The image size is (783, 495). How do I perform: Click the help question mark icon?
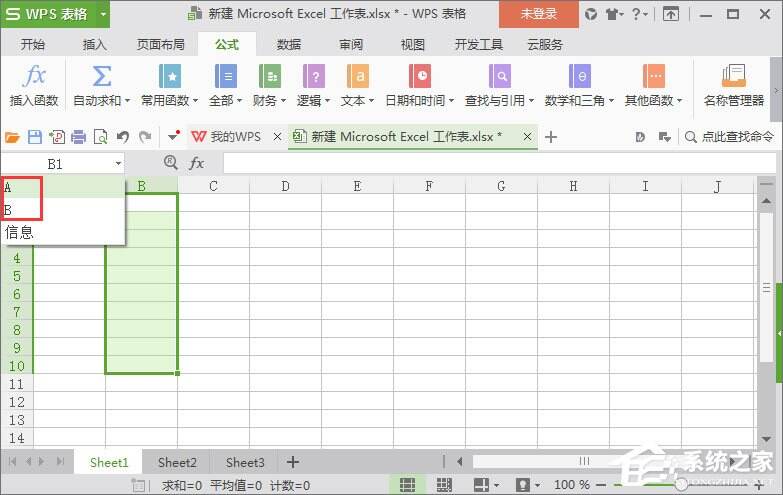pyautogui.click(x=636, y=14)
